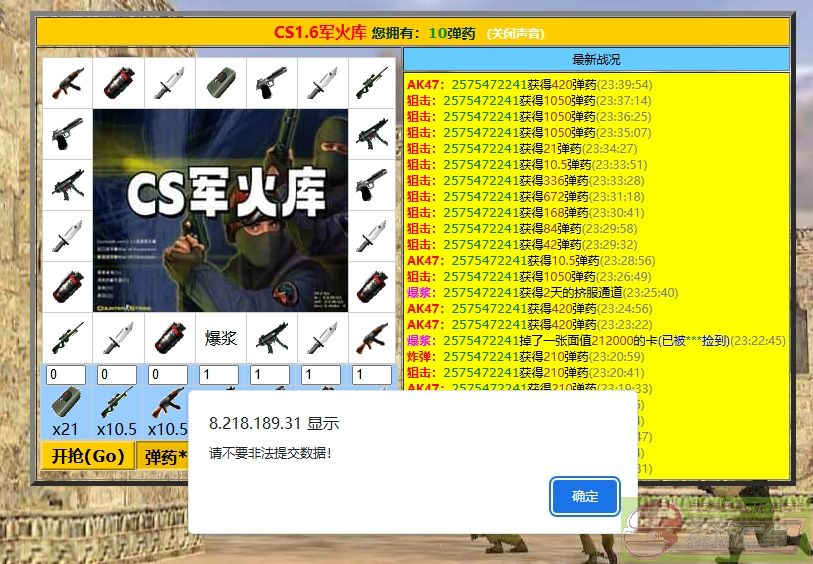Click the sniper rifle in the grid's bottom-left corner
The width and height of the screenshot is (813, 564).
pos(67,338)
